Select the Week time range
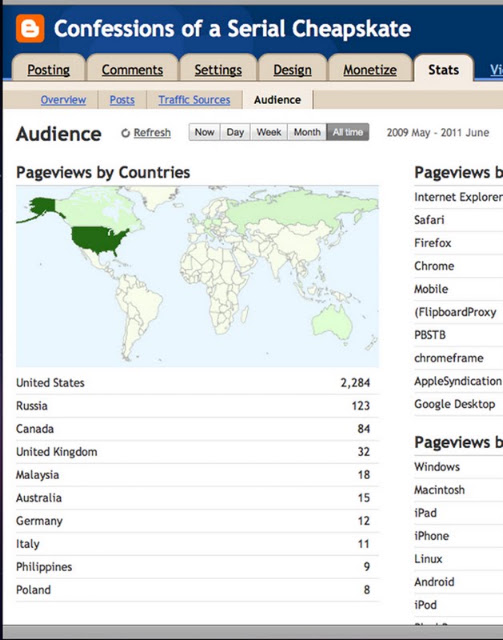Viewport: 503px width, 640px height. pos(269,132)
